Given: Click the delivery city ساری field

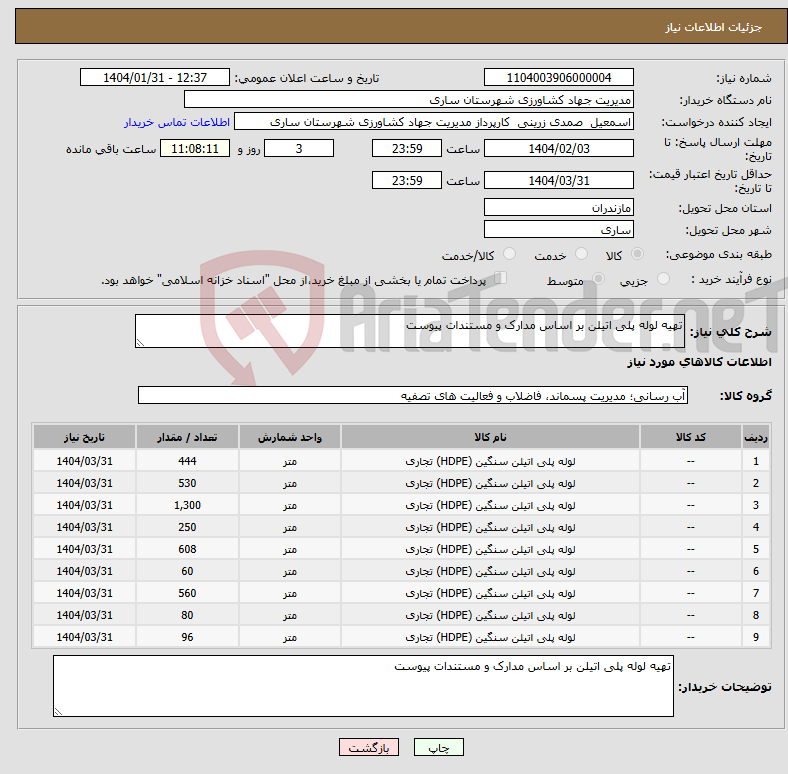Looking at the screenshot, I should [x=558, y=229].
